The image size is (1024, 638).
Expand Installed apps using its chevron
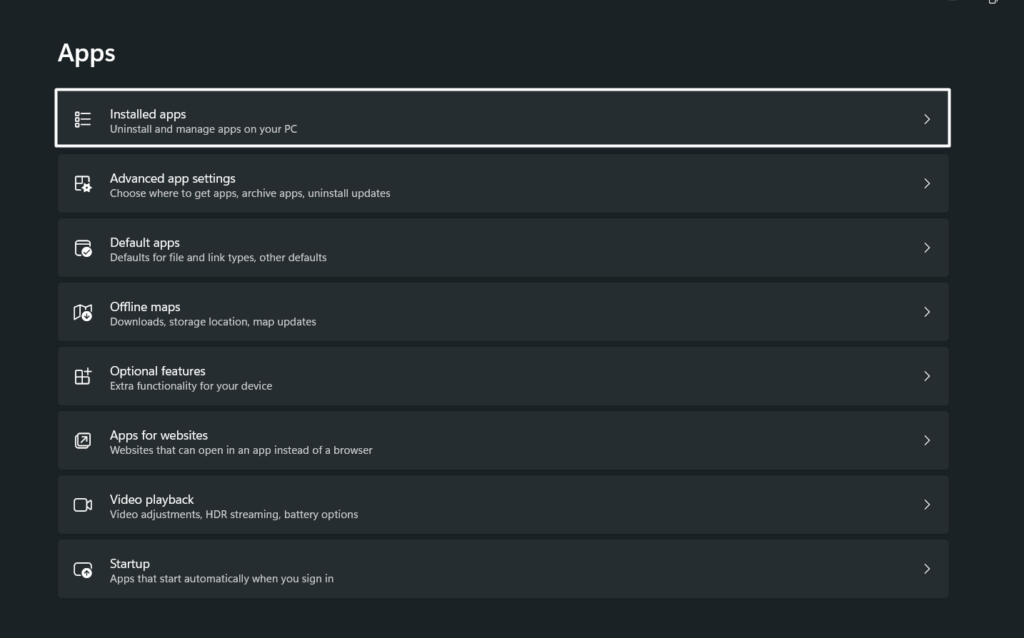point(927,120)
